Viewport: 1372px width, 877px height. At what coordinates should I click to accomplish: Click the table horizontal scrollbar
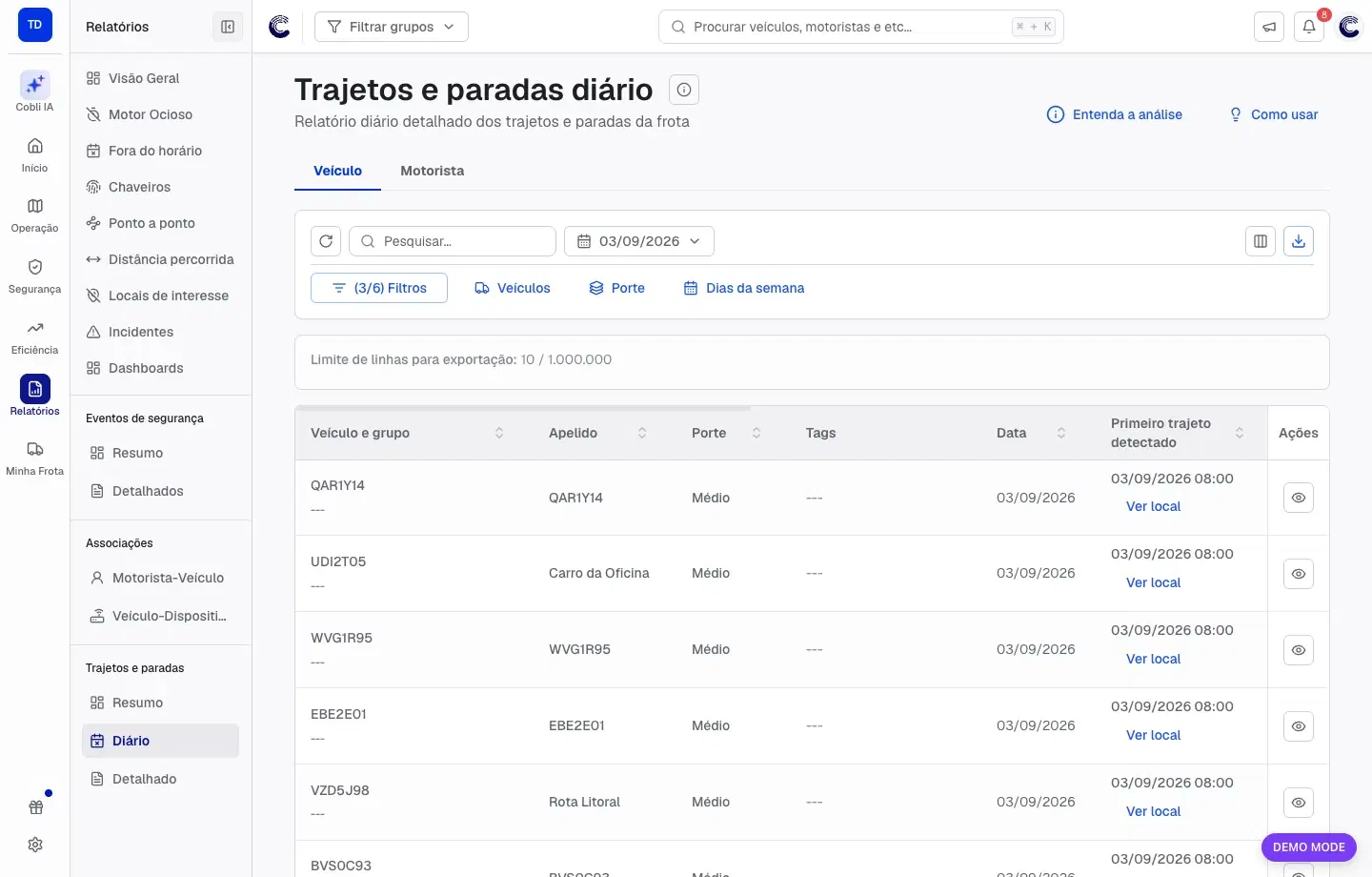(524, 408)
